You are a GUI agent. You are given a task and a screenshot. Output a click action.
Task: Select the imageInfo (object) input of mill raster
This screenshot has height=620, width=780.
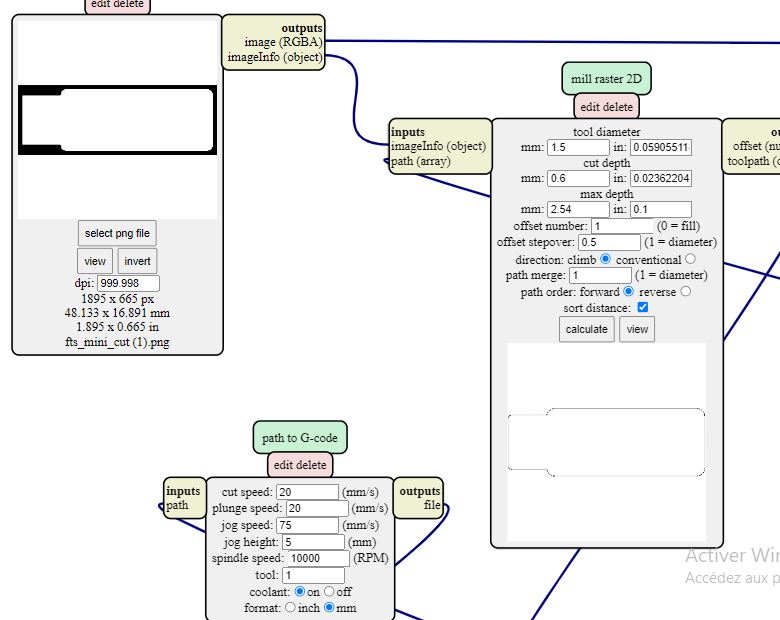click(x=438, y=146)
